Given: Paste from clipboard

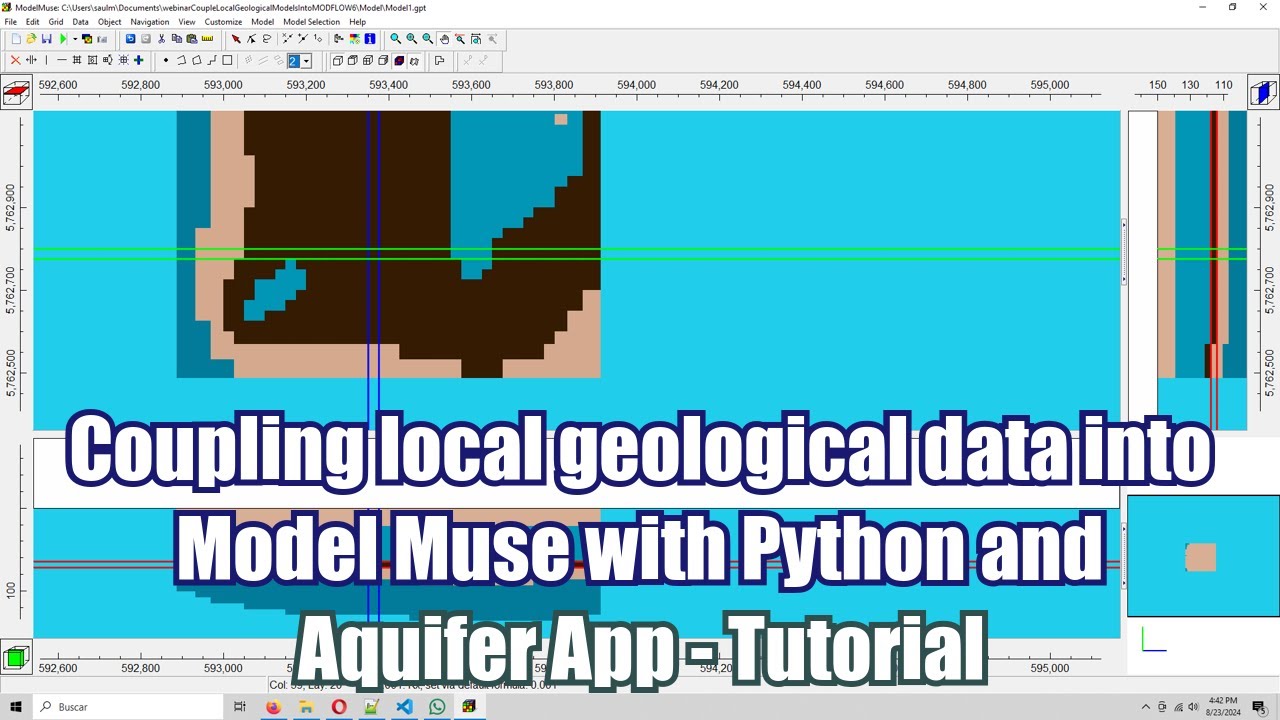Looking at the screenshot, I should click(x=192, y=39).
